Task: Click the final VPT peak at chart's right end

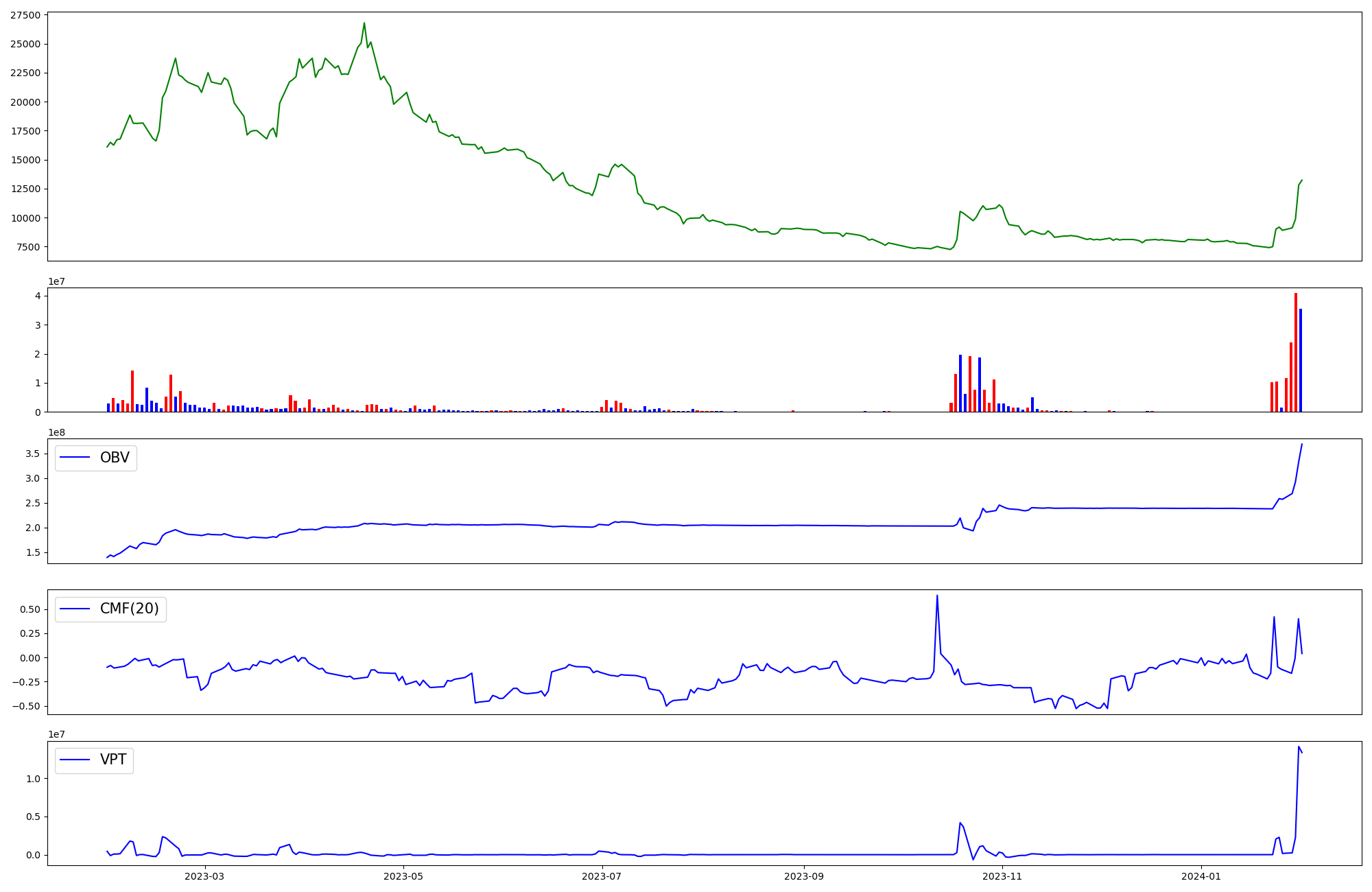Action: tap(1299, 747)
